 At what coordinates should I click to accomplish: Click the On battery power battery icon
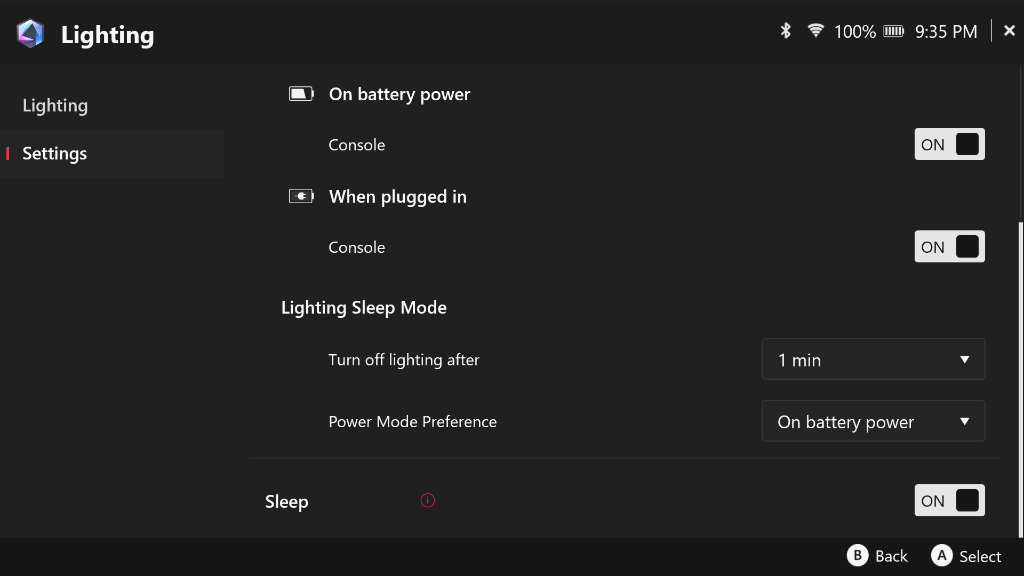(x=301, y=94)
